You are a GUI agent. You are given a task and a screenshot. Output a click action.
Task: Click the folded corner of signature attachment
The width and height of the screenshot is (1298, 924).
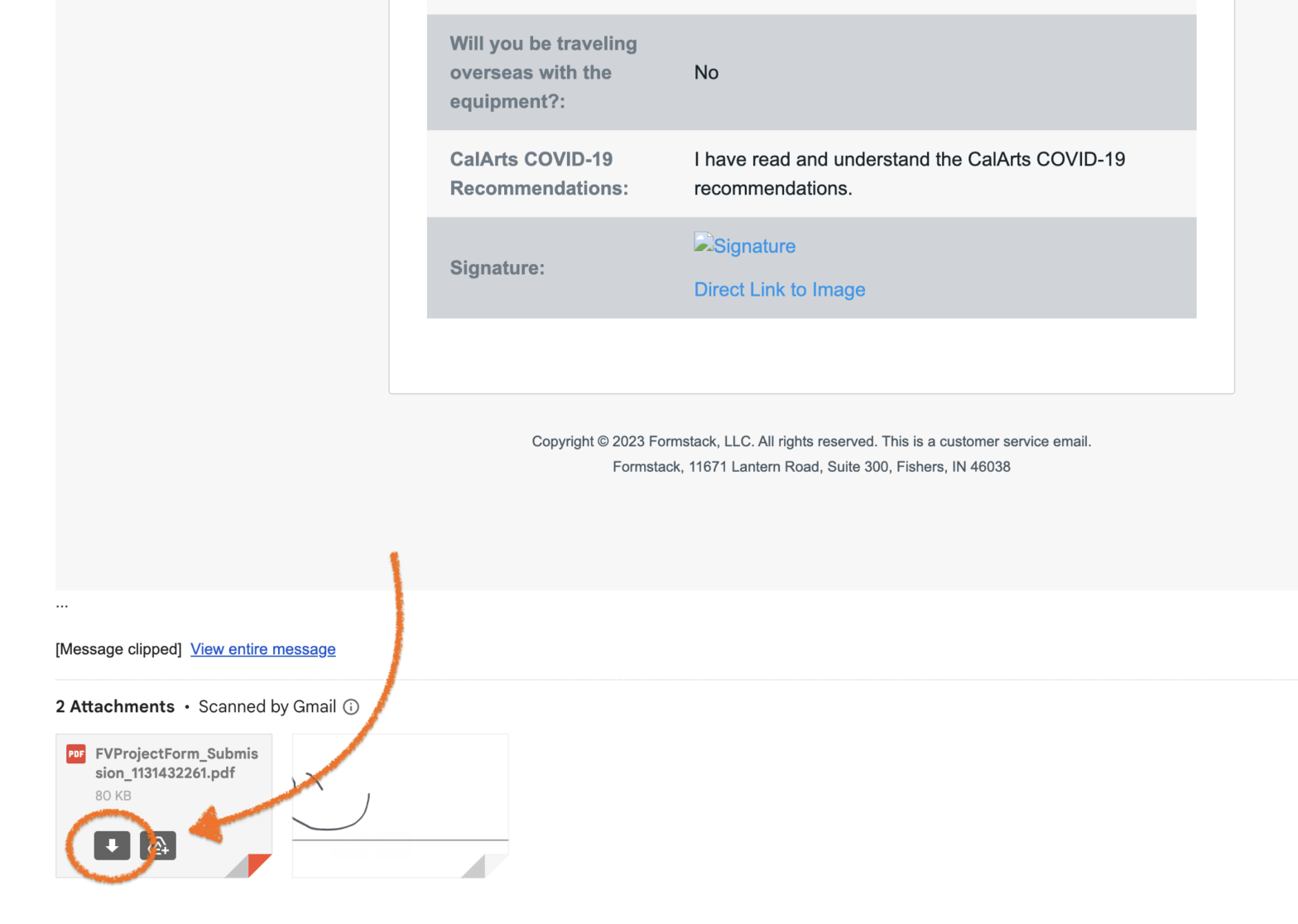pyautogui.click(x=496, y=866)
